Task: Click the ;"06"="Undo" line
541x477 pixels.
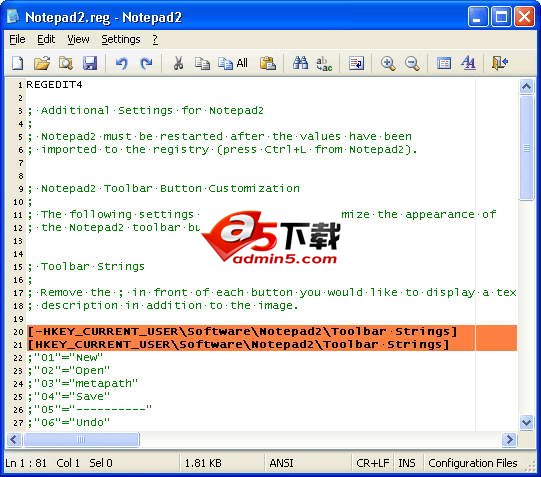Action: click(x=69, y=423)
